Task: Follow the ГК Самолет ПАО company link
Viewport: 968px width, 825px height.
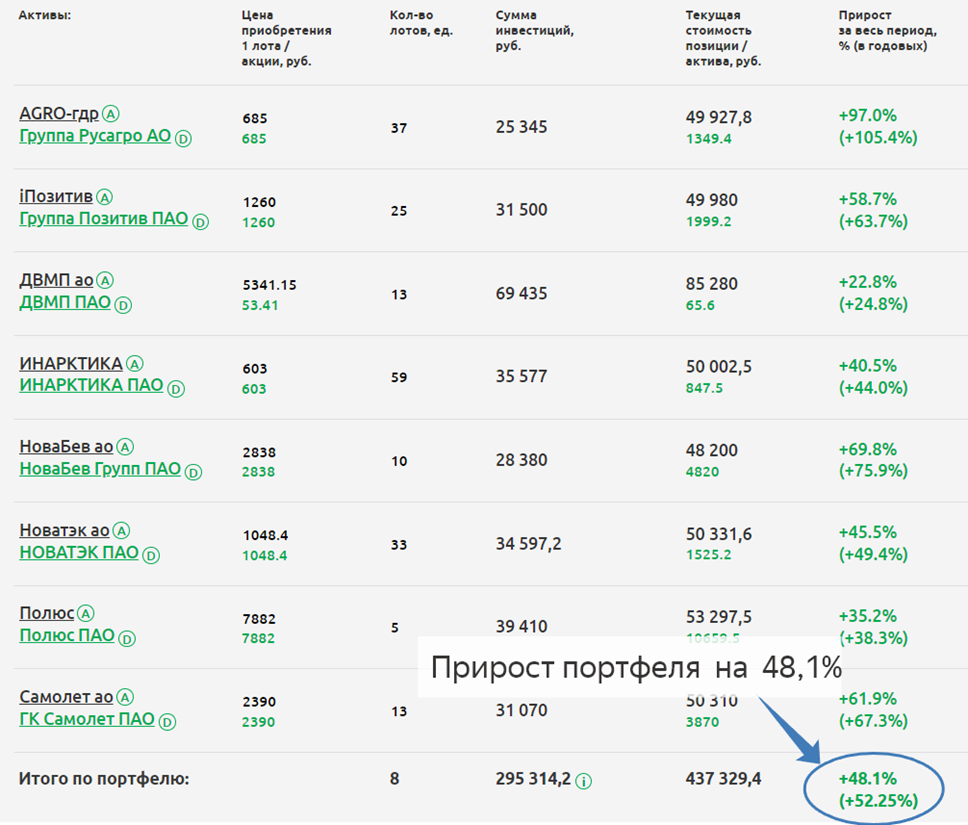Action: [87, 719]
